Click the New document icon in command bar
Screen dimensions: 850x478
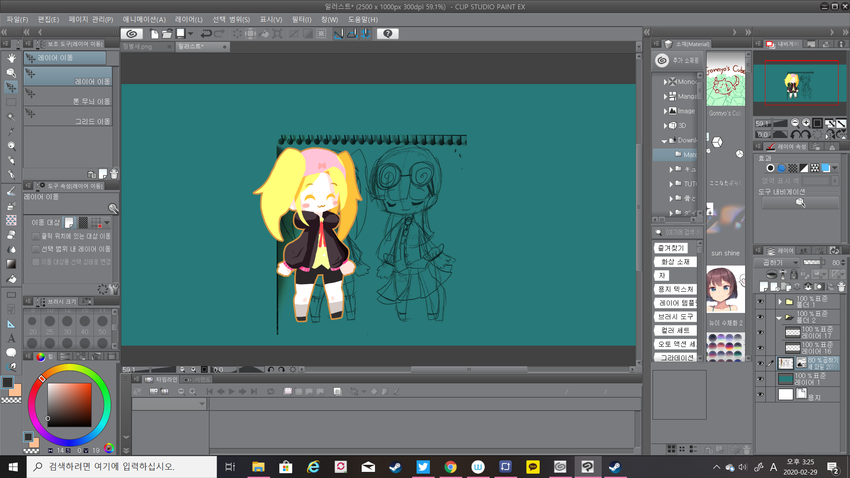pos(154,34)
